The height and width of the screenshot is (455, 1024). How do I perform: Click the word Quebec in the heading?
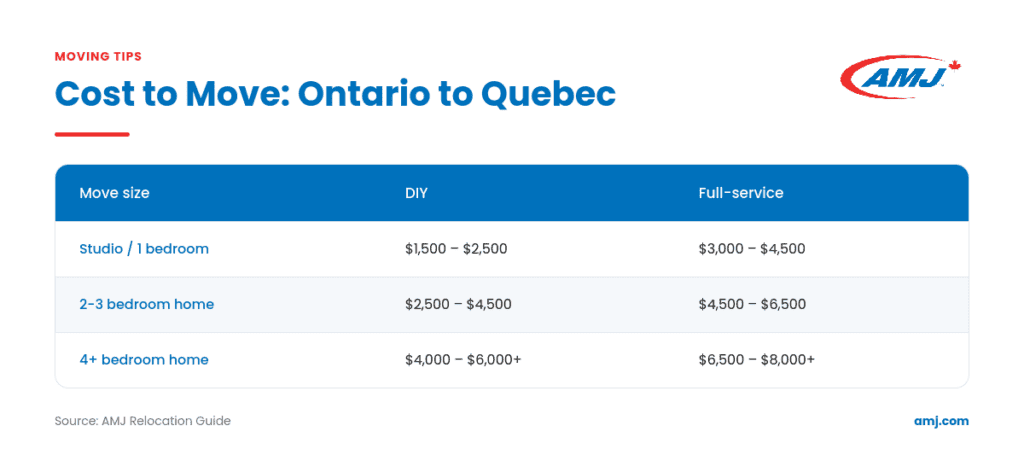coord(549,95)
